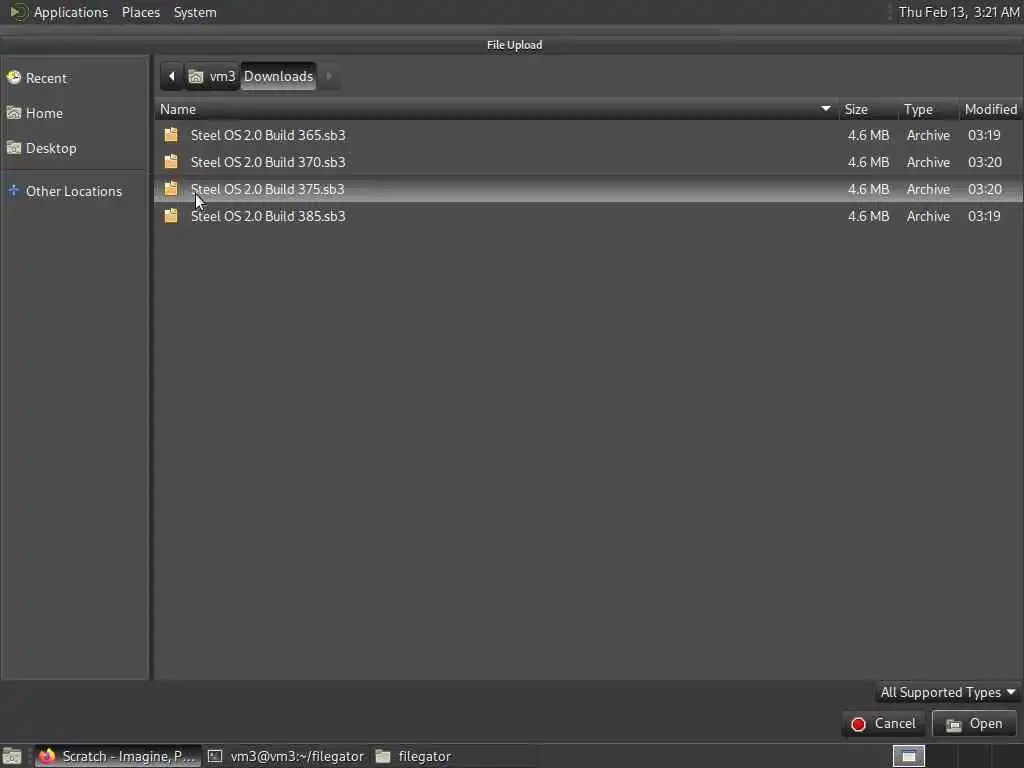Screen dimensions: 1024x768
Task: Select Steel OS 2.0 Build 365.sb3 file icon
Action: pyautogui.click(x=171, y=135)
